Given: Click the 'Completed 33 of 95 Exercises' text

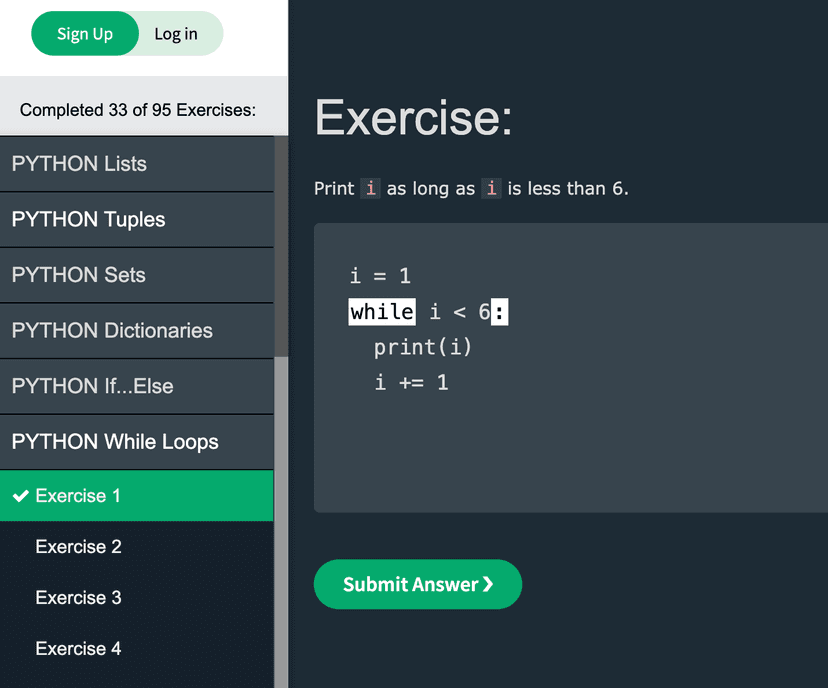Looking at the screenshot, I should pos(138,110).
